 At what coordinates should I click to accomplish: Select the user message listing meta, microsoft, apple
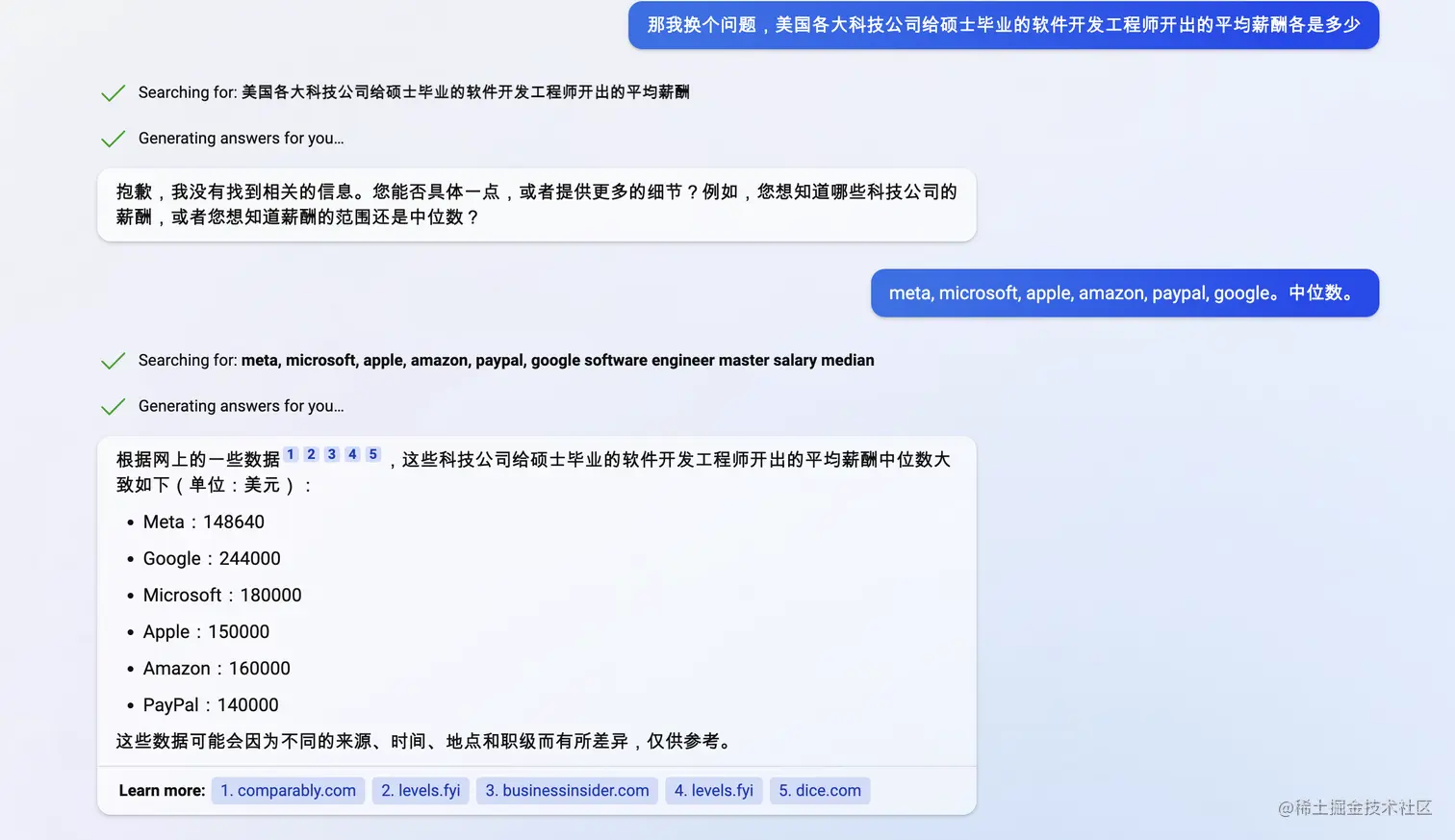click(x=1125, y=293)
